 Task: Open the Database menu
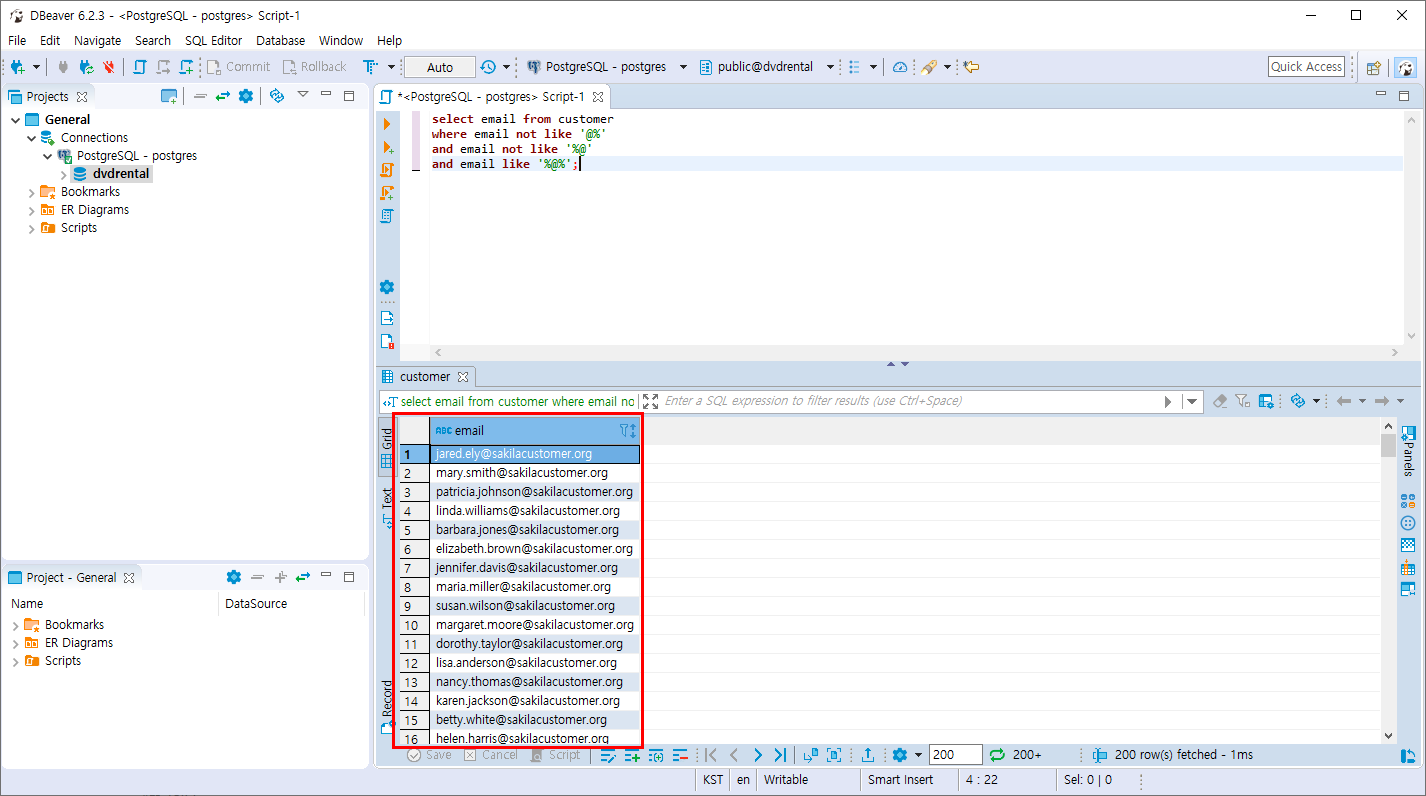280,40
